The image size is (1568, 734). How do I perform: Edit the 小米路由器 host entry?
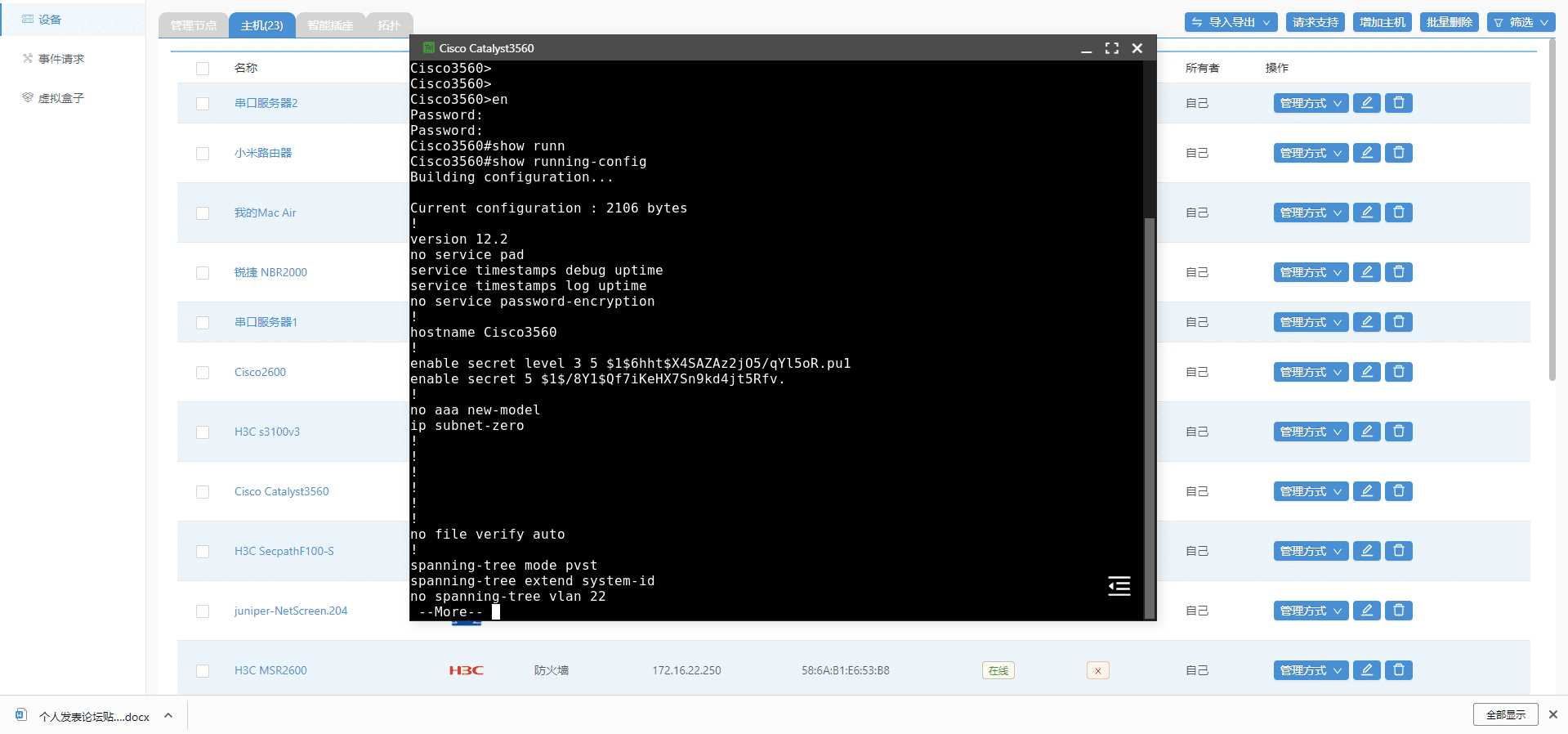coord(1366,153)
